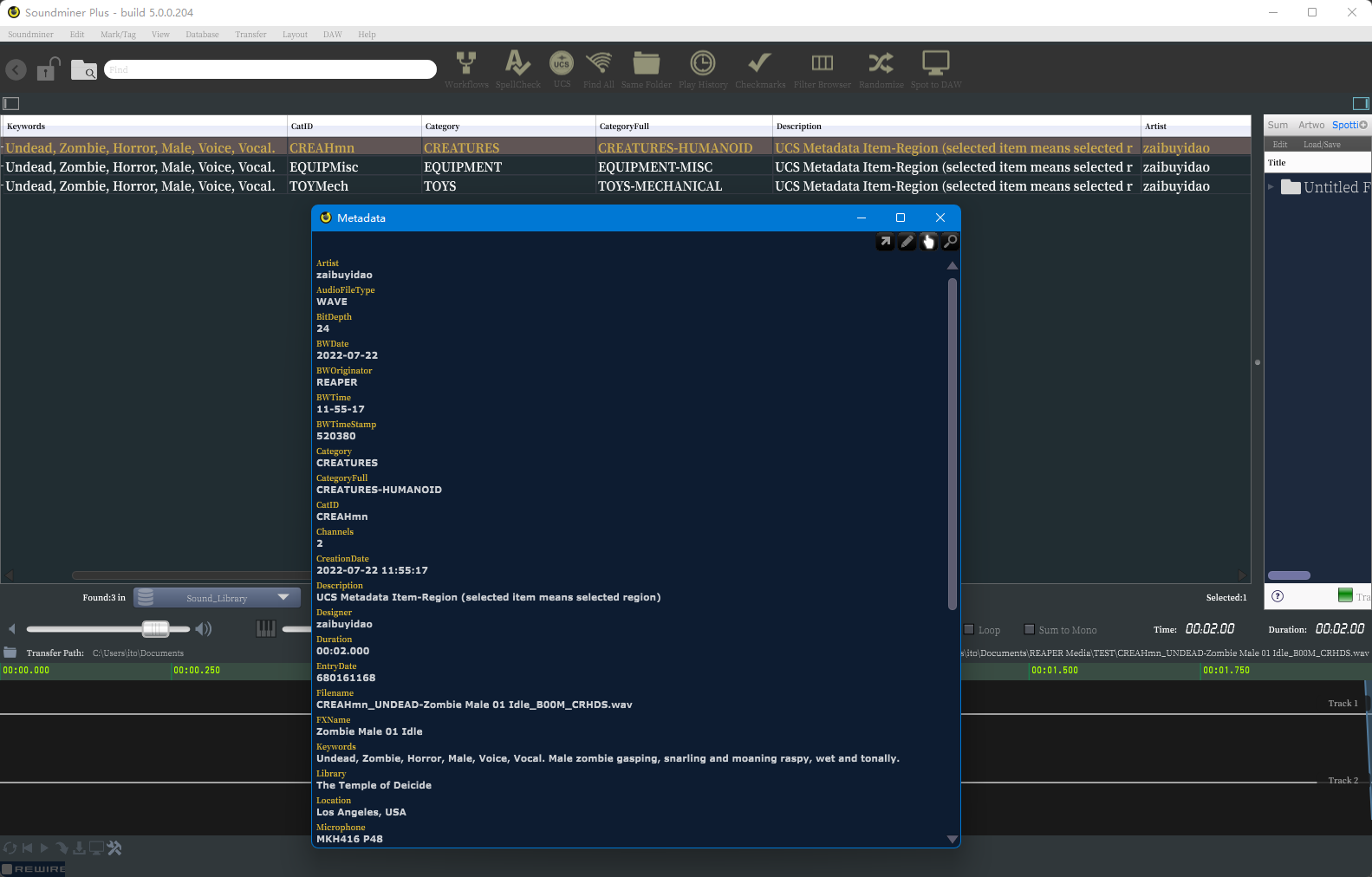Click the skip to start transport button
The width and height of the screenshot is (1372, 877).
[x=28, y=848]
